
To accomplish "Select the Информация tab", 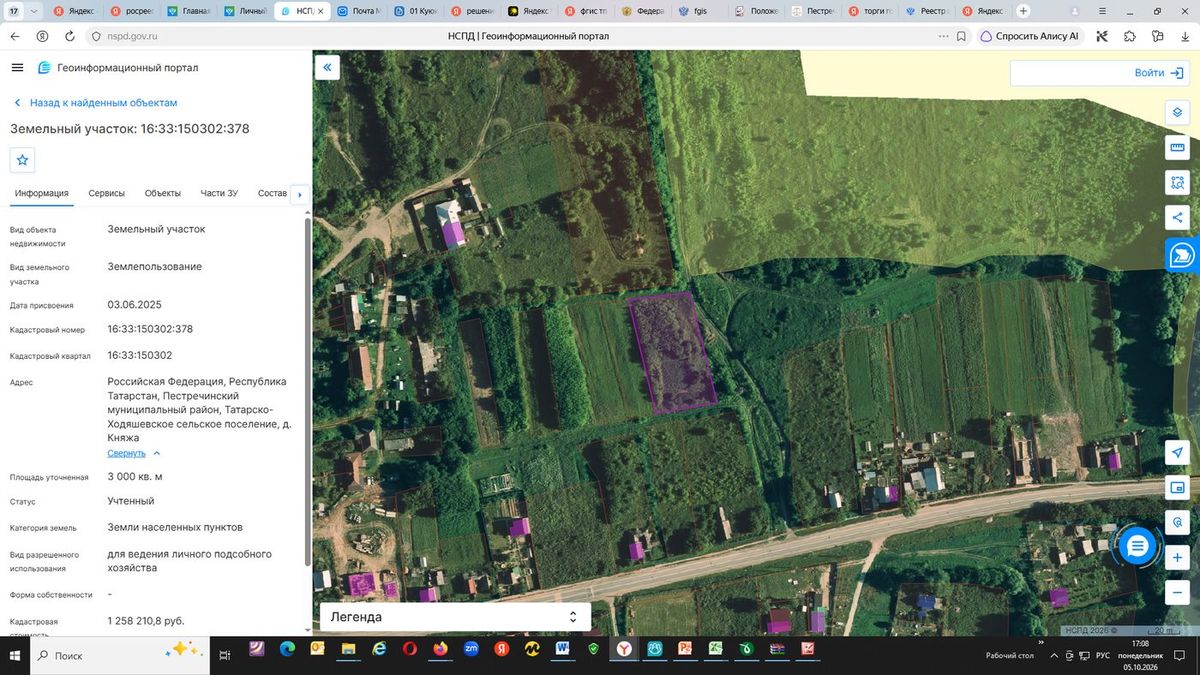I will tap(42, 193).
